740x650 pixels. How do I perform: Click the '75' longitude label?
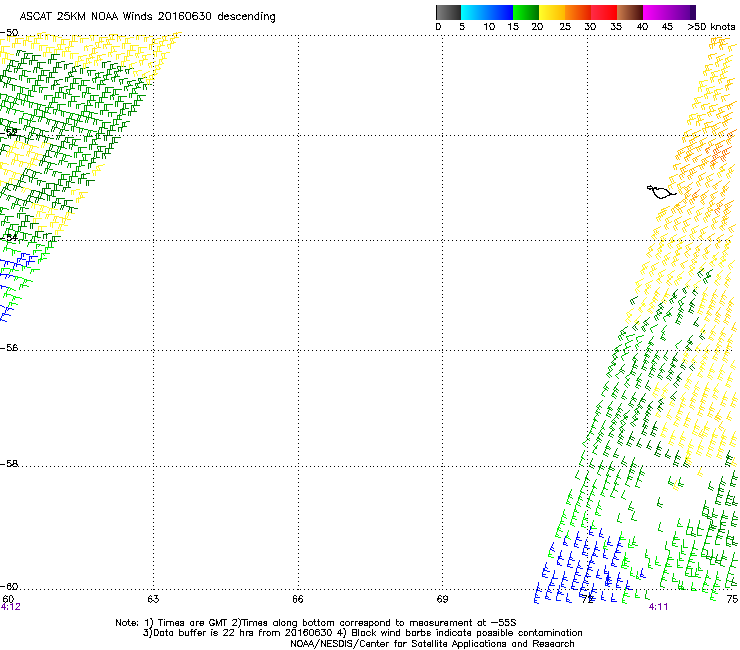point(732,599)
